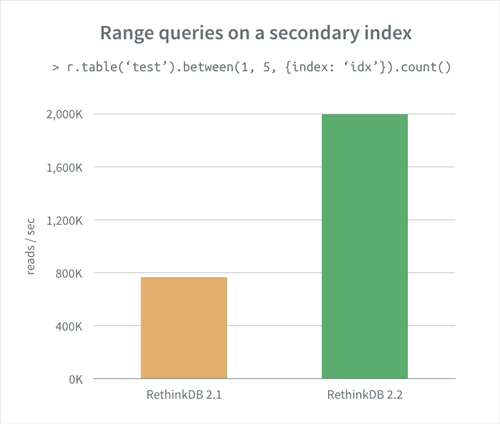Click the orange RethinkDB 2.1 bar
The width and height of the screenshot is (500, 424).
(x=184, y=328)
